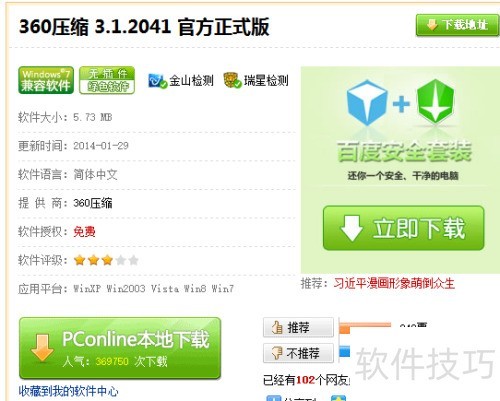Click the green hexagon download shield icon
The width and height of the screenshot is (500, 401).
tap(436, 100)
